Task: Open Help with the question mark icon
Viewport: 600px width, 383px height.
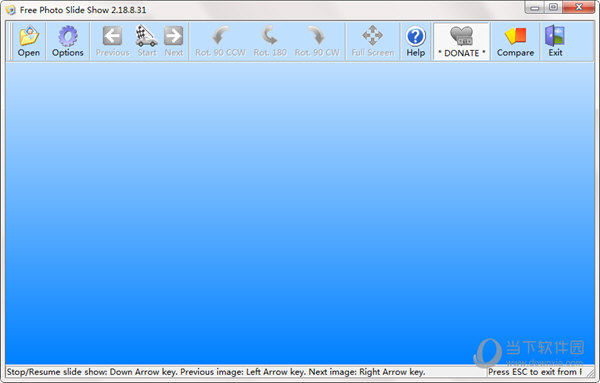Action: (416, 41)
